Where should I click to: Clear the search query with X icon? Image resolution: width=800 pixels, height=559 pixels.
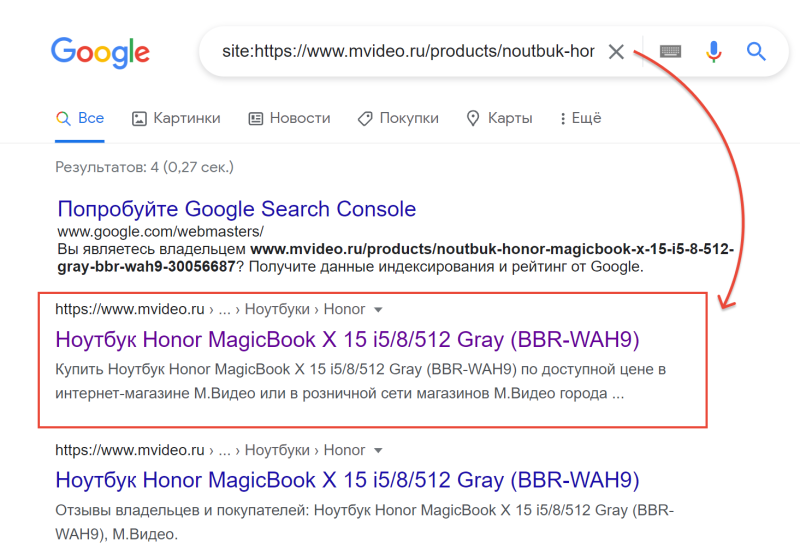[616, 52]
